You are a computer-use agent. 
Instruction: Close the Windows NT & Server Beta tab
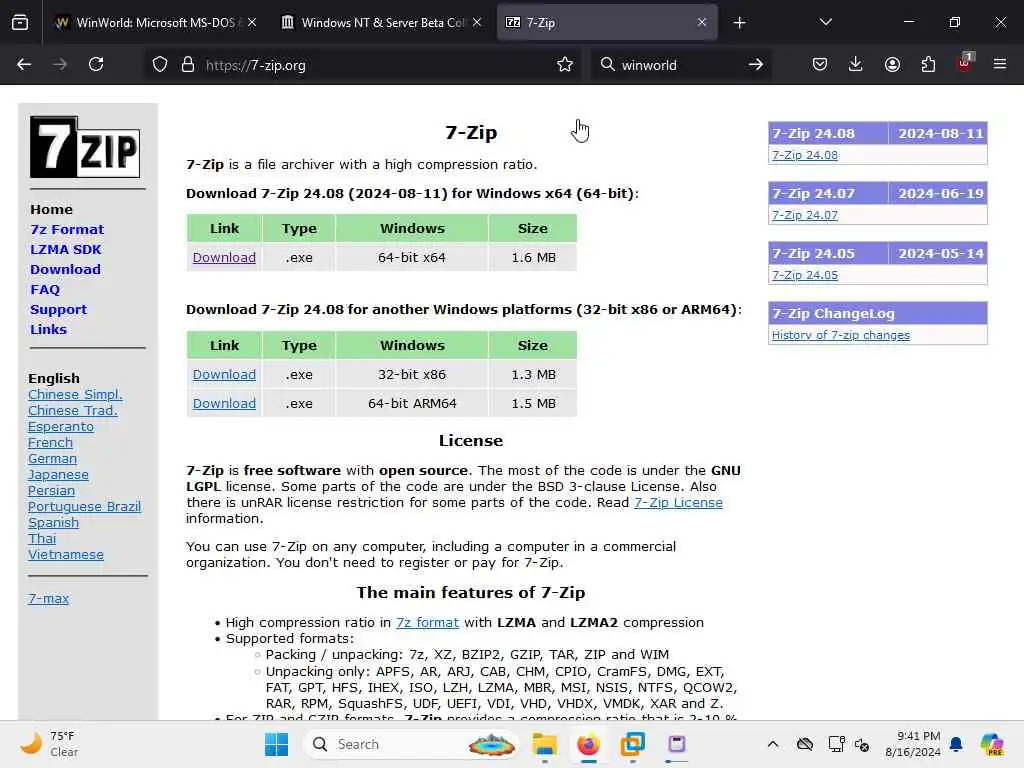(477, 22)
